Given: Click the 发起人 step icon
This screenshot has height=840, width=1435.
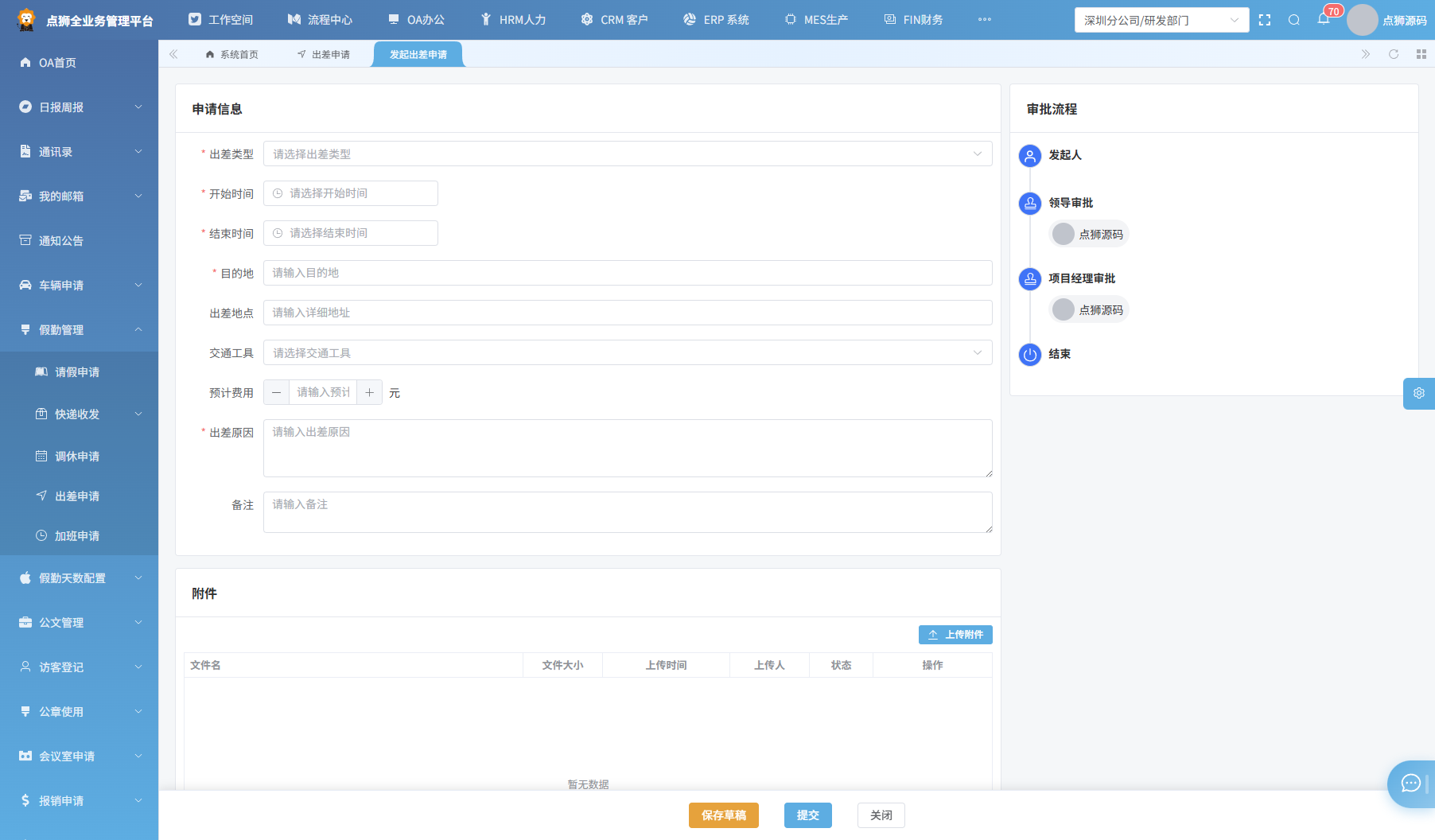Looking at the screenshot, I should (1030, 156).
